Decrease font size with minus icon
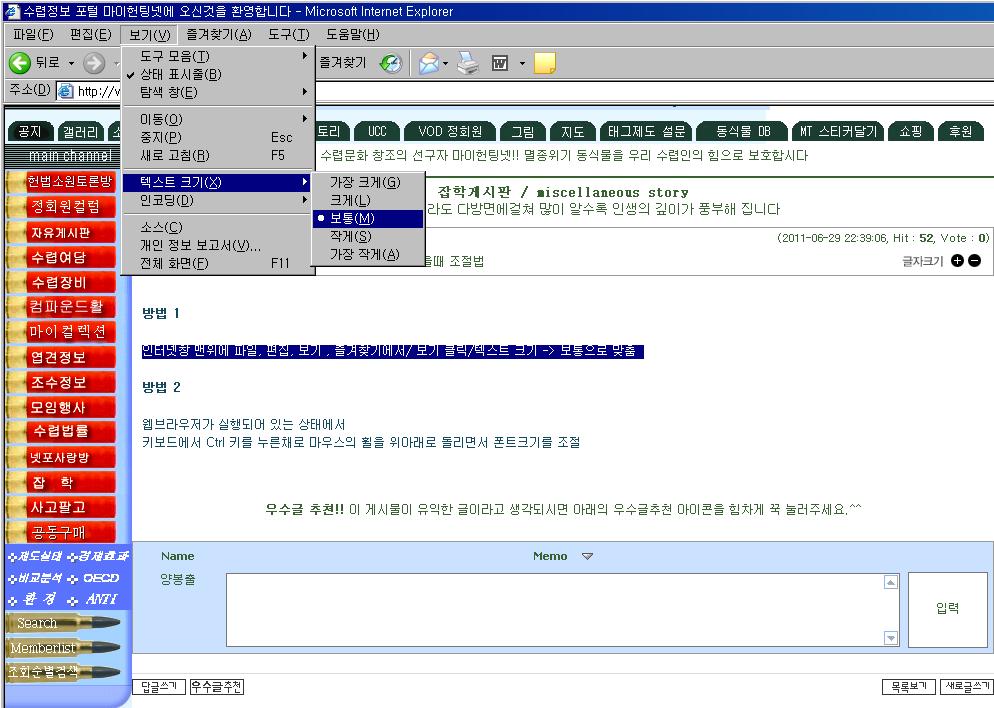Screen dimensions: 994x708 [x=974, y=261]
